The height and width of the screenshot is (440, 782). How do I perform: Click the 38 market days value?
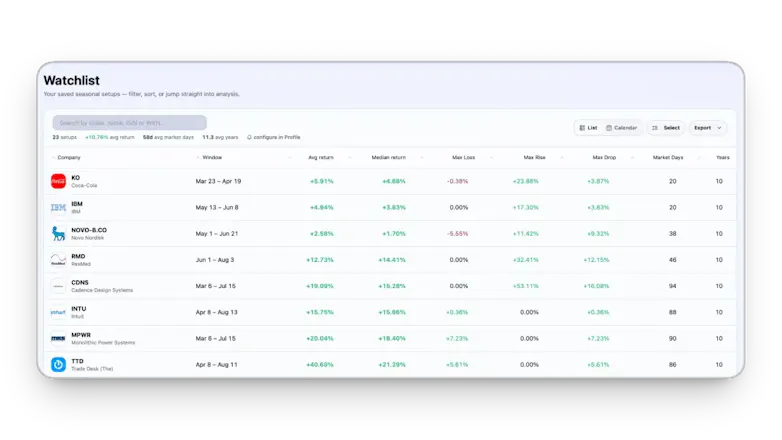[672, 233]
